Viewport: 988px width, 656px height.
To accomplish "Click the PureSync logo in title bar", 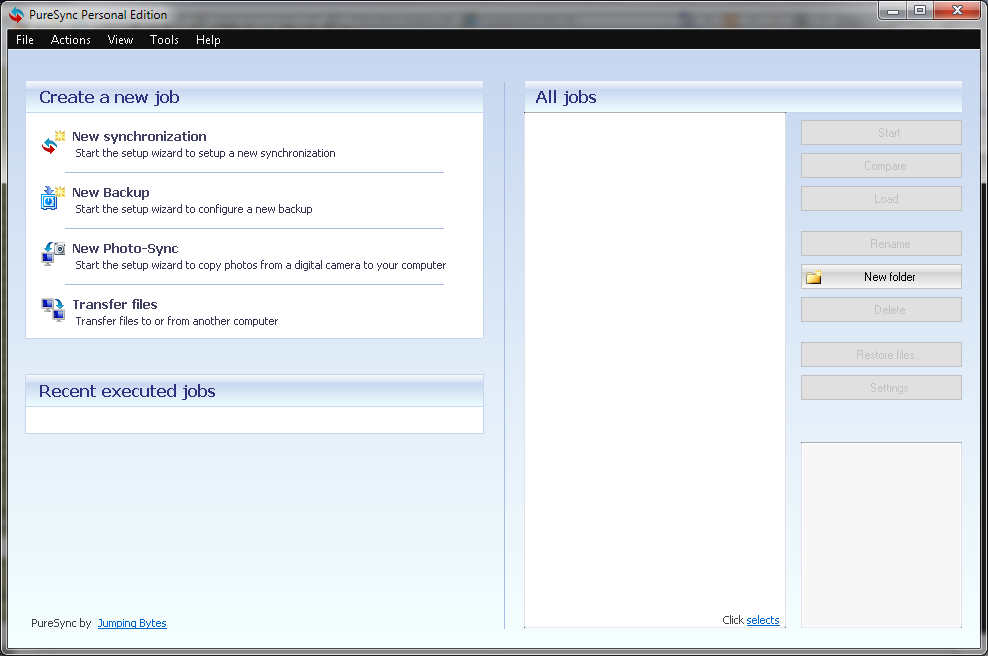I will pos(16,14).
